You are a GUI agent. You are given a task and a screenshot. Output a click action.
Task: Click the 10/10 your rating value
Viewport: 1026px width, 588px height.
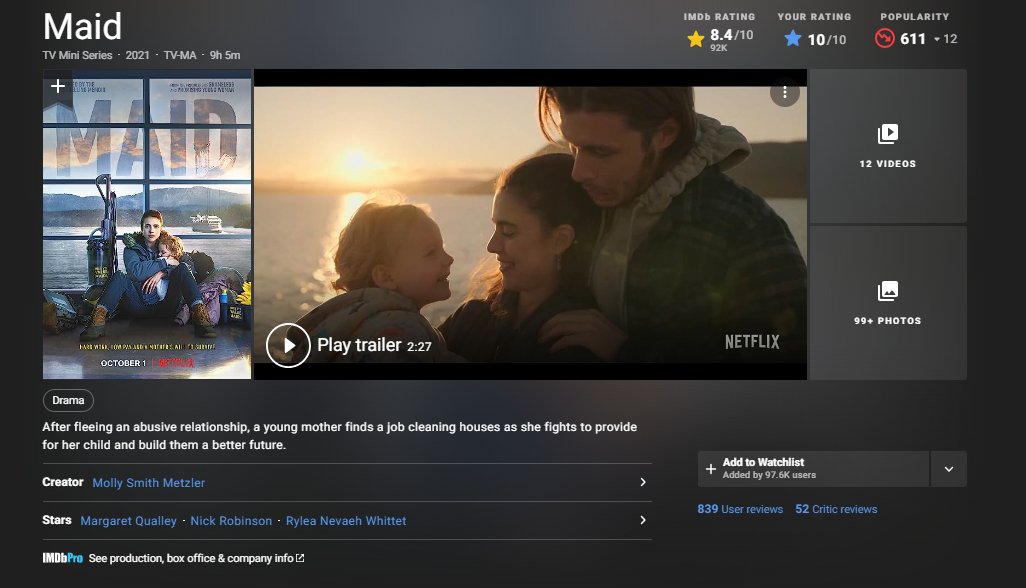[827, 40]
